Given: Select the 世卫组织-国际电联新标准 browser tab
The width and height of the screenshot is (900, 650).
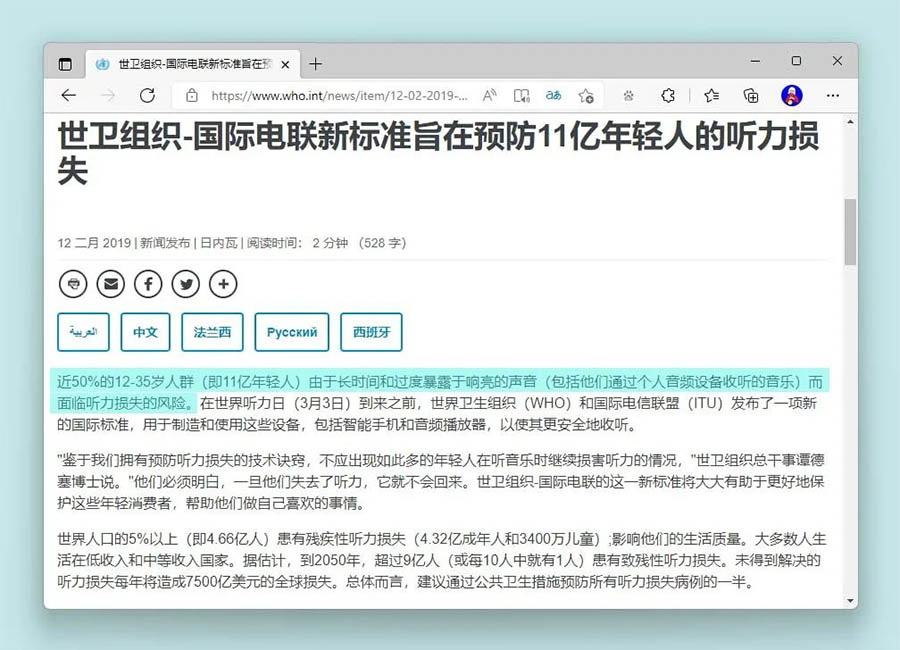Looking at the screenshot, I should [x=192, y=64].
